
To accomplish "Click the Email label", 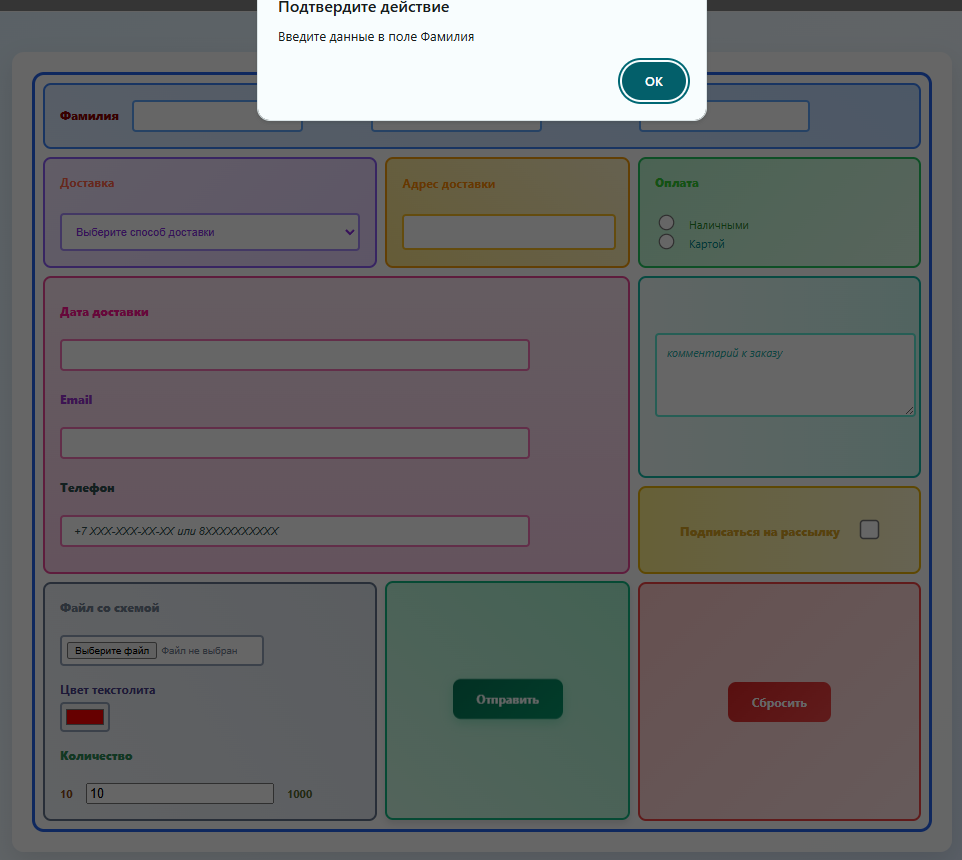I will point(76,400).
